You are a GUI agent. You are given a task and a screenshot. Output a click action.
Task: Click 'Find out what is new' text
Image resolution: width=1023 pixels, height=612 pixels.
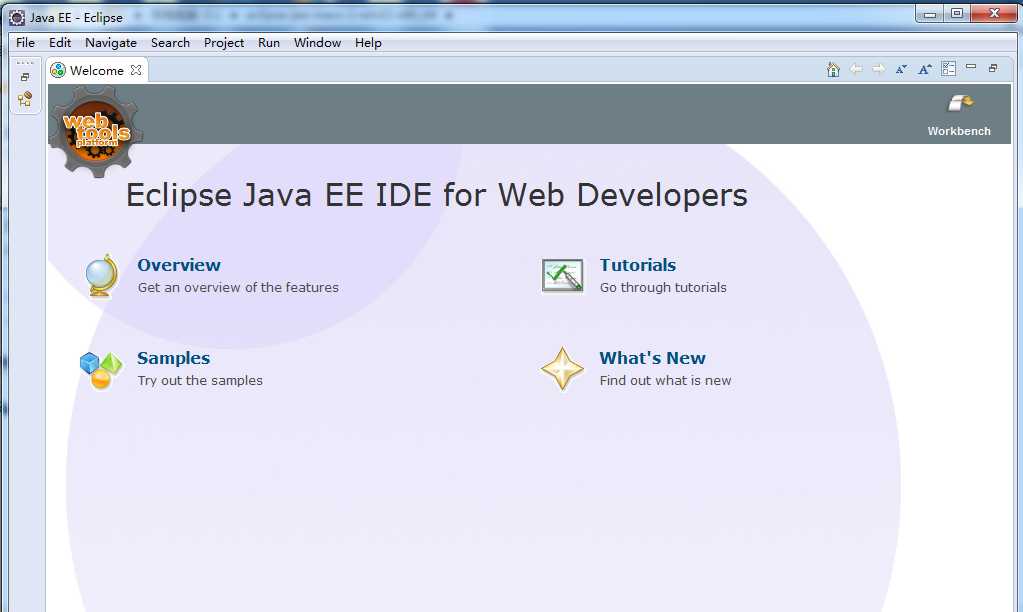click(665, 380)
